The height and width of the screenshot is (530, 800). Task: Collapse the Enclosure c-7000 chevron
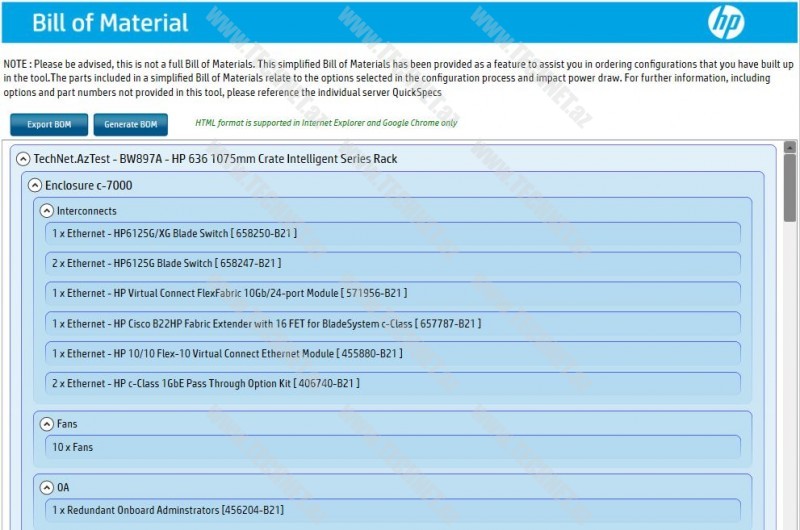pyautogui.click(x=35, y=185)
